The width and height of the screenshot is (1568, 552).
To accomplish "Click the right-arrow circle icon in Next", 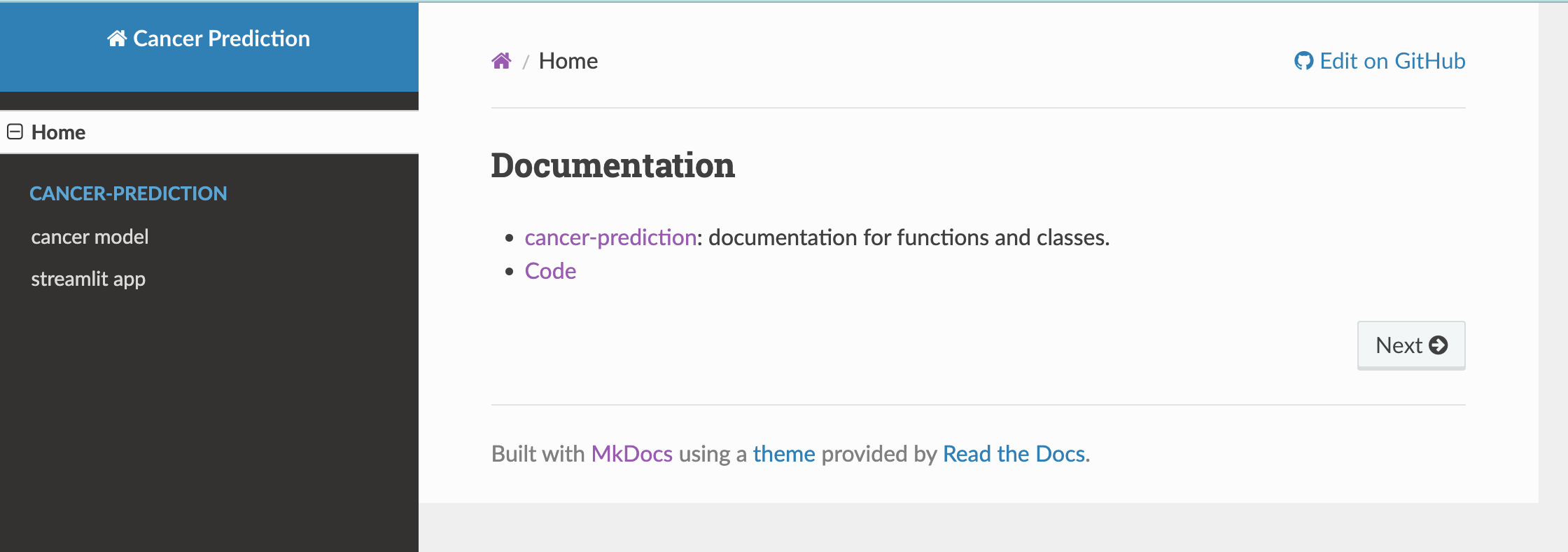I will [1438, 345].
